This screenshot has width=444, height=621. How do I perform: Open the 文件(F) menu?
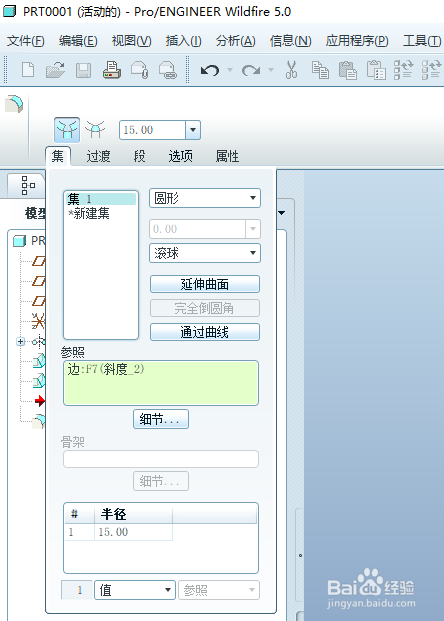pos(26,41)
